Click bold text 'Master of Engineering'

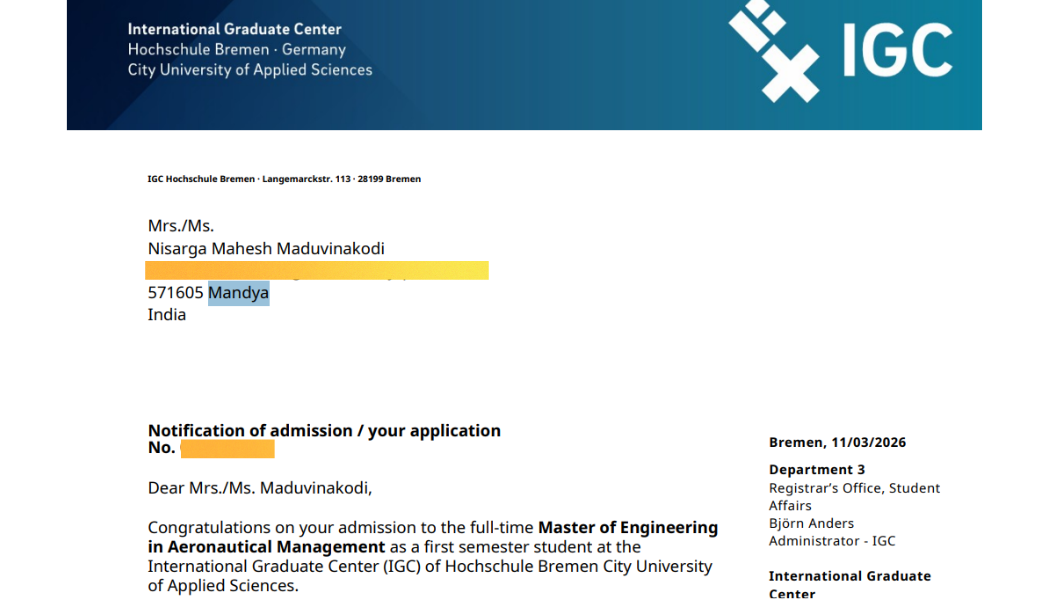[x=627, y=528]
